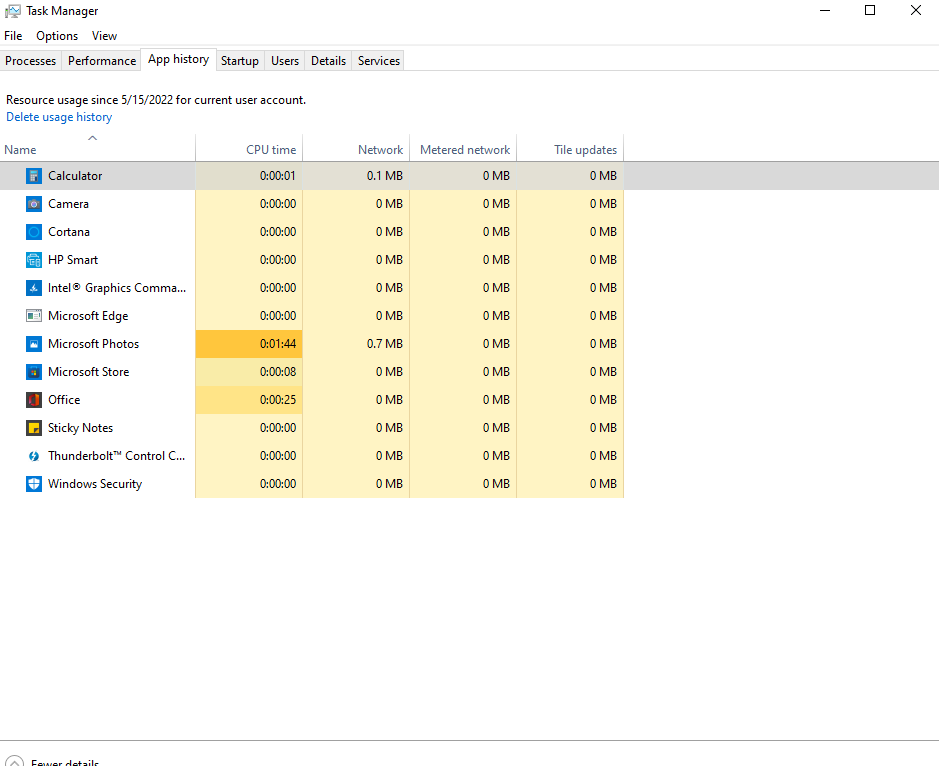Select the App history tab
This screenshot has width=939, height=766.
point(178,59)
